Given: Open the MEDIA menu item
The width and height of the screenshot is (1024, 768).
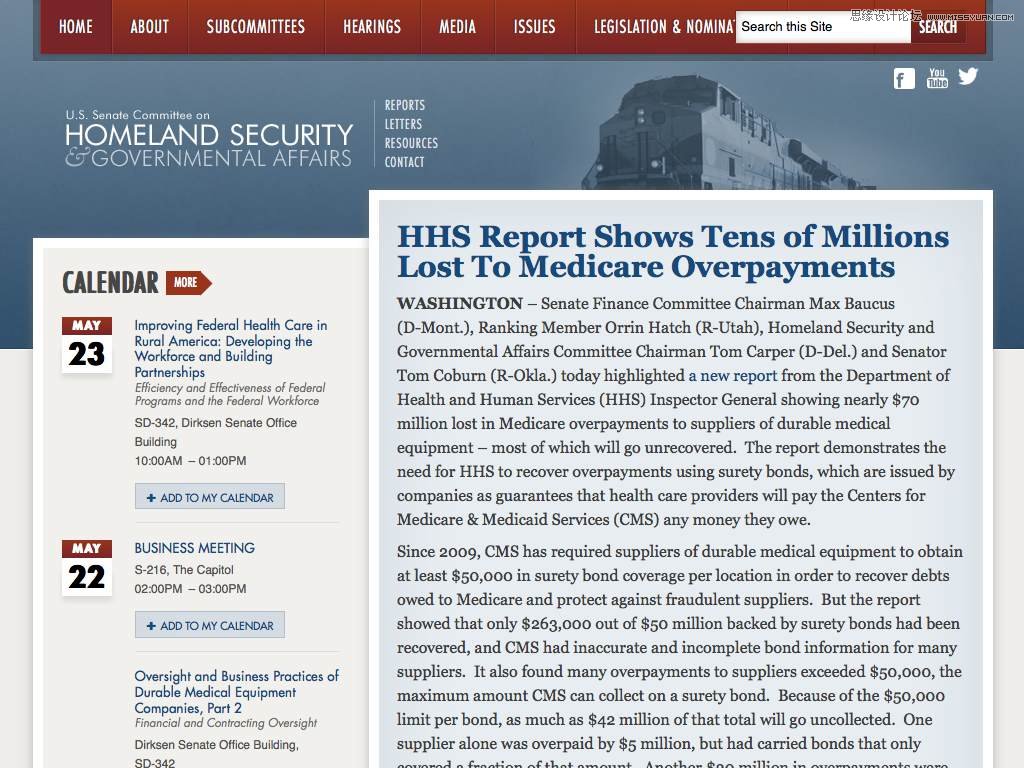Looking at the screenshot, I should 457,27.
